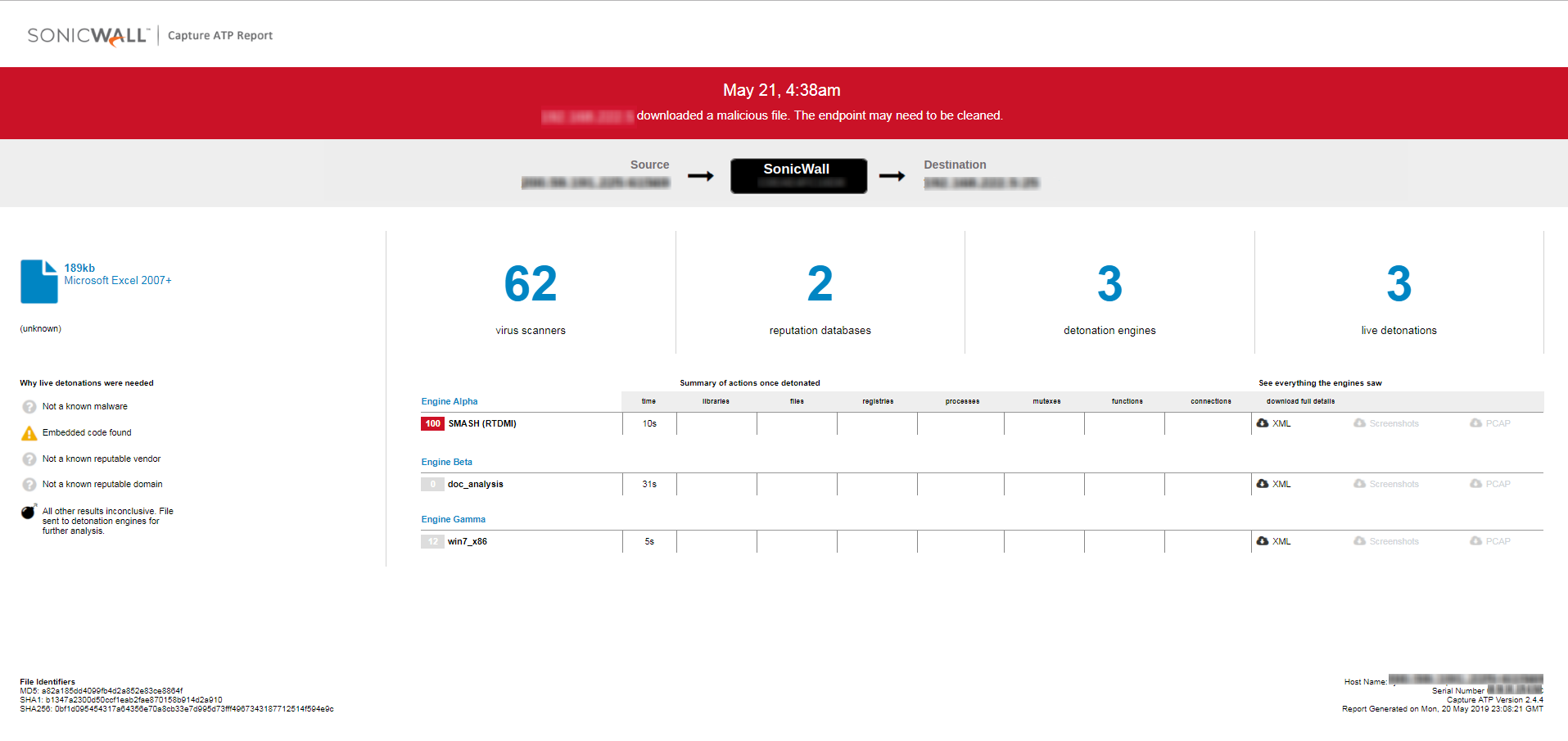Click the Screenshots cloud icon in doc_analysis row
This screenshot has width=1568, height=741.
point(1359,484)
